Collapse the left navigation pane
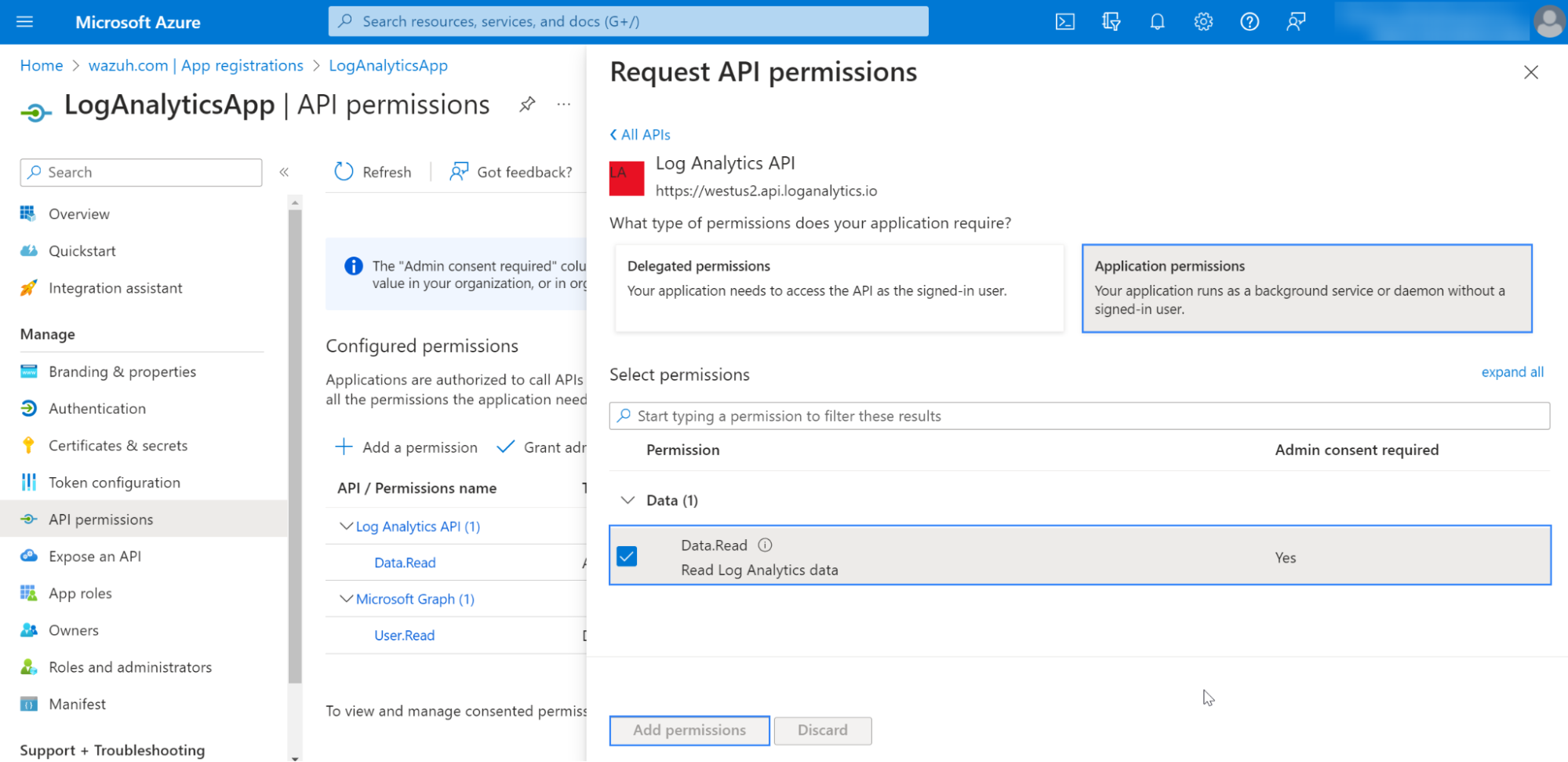 coord(284,172)
